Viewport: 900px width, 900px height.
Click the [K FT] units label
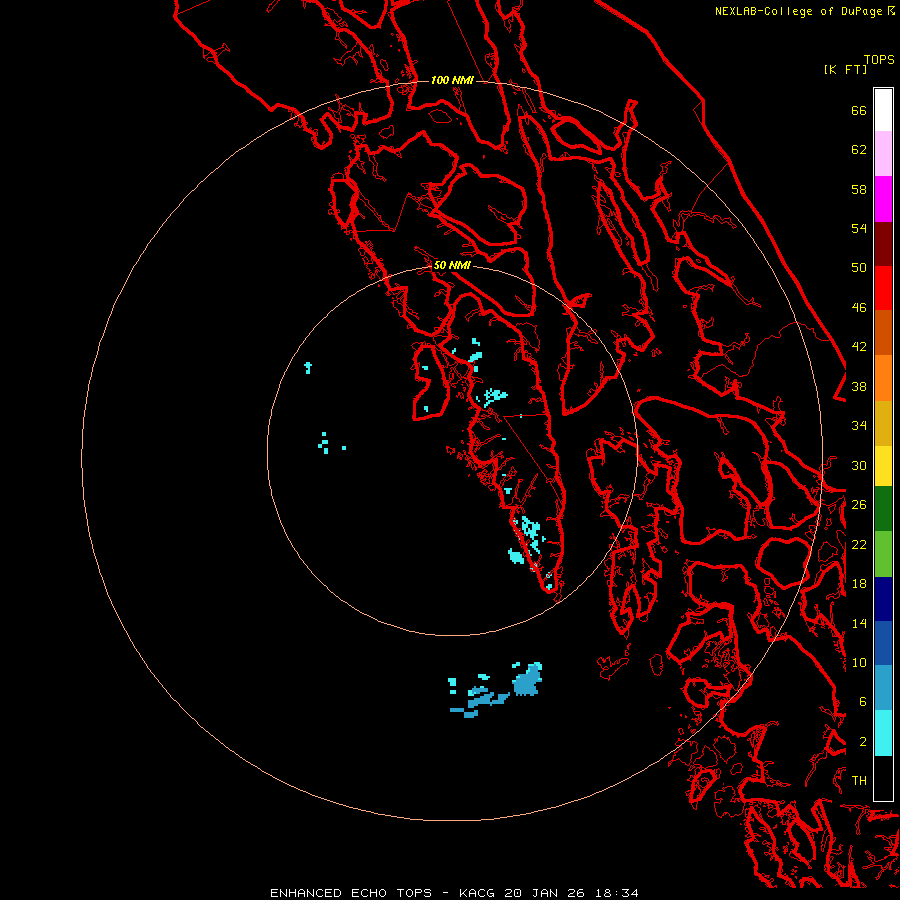(845, 70)
